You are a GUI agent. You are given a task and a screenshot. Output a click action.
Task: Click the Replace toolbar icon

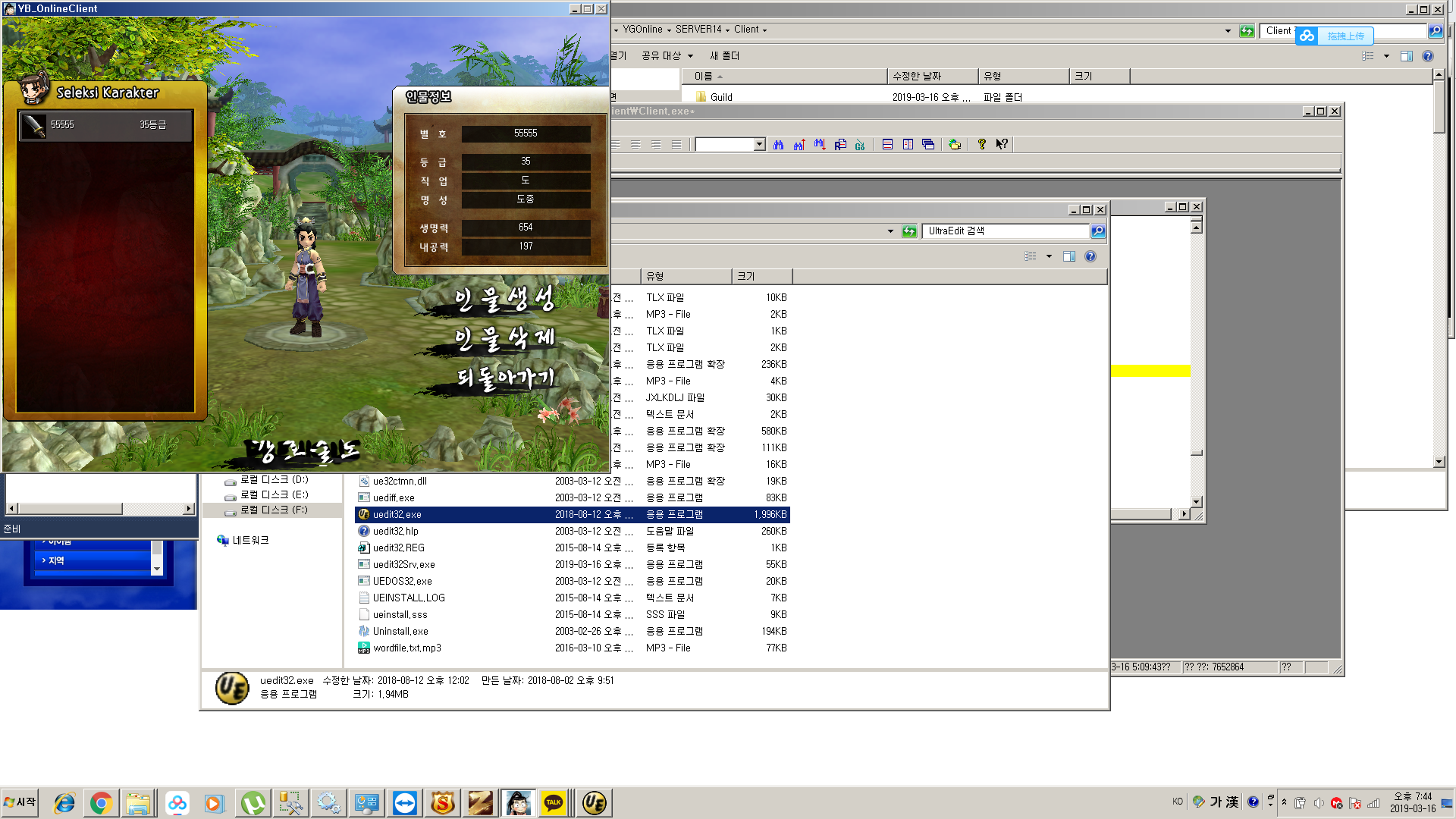[x=840, y=144]
